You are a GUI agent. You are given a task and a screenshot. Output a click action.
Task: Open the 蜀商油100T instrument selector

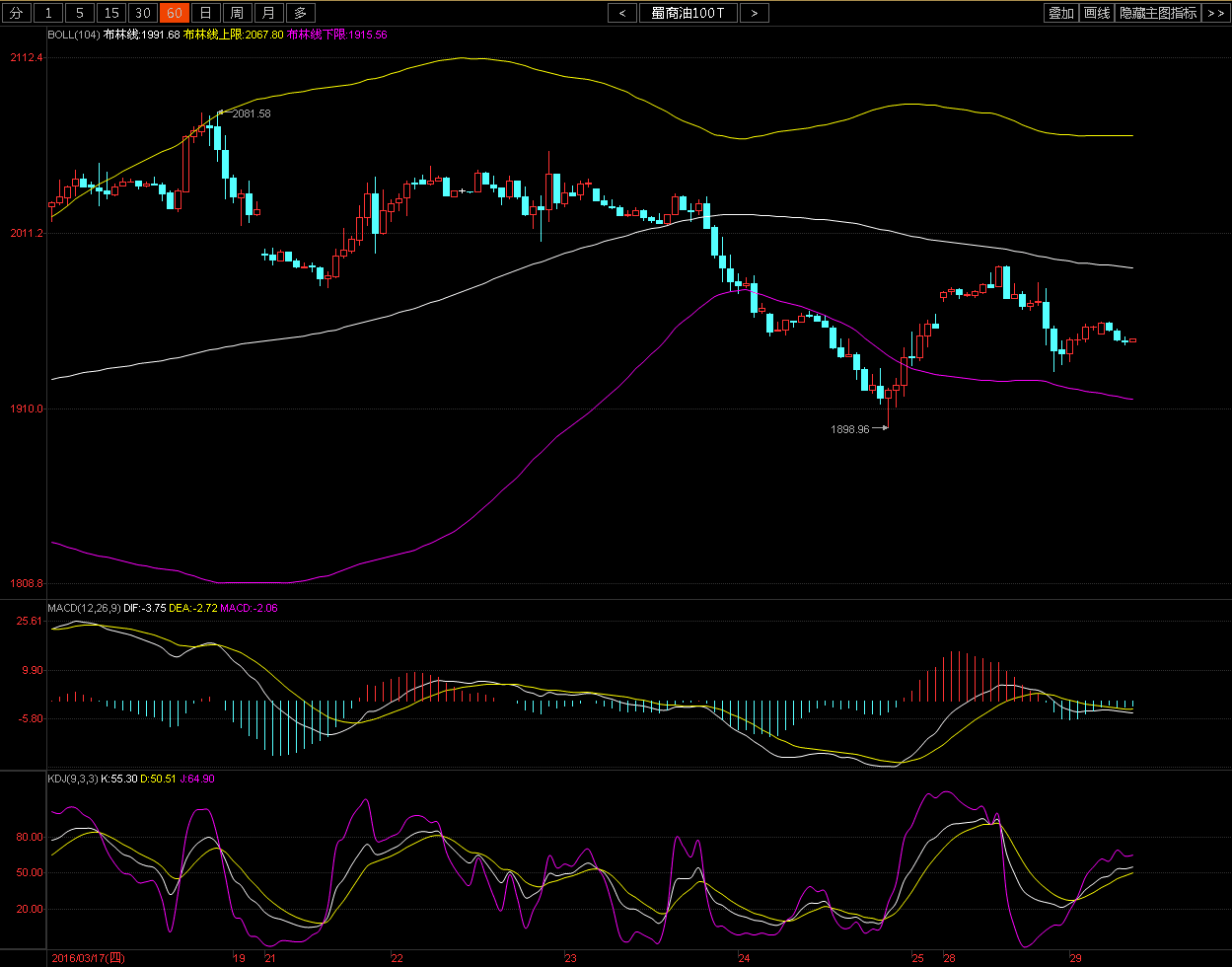[688, 13]
